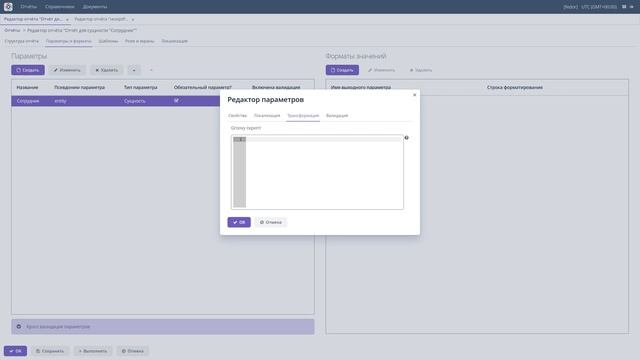Click the Отчёты breadcrumb link

[12, 30]
